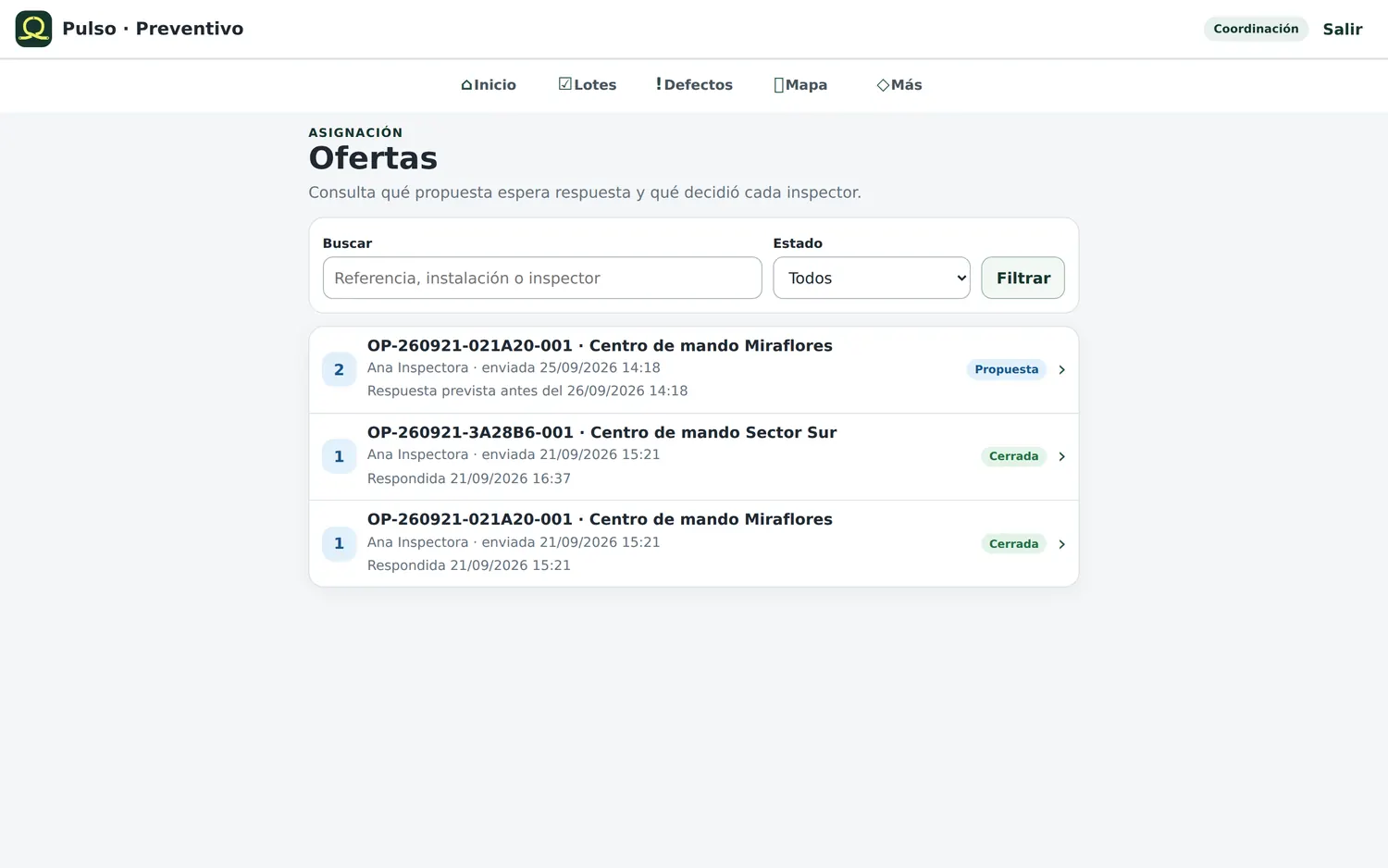Click chevron on the Respondida 15:21 row
The width and height of the screenshot is (1388, 868).
pos(1061,544)
